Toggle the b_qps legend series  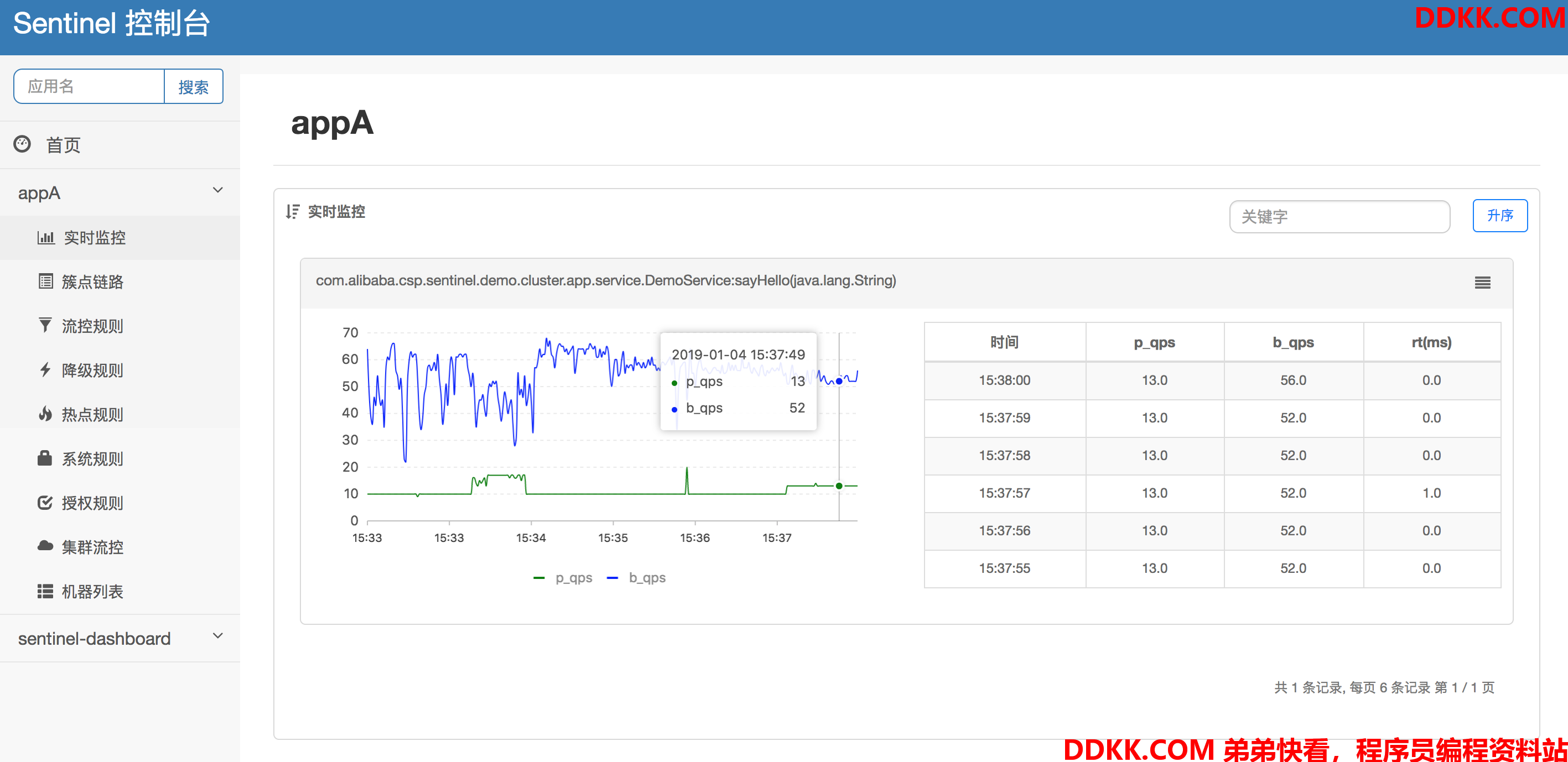pyautogui.click(x=637, y=578)
